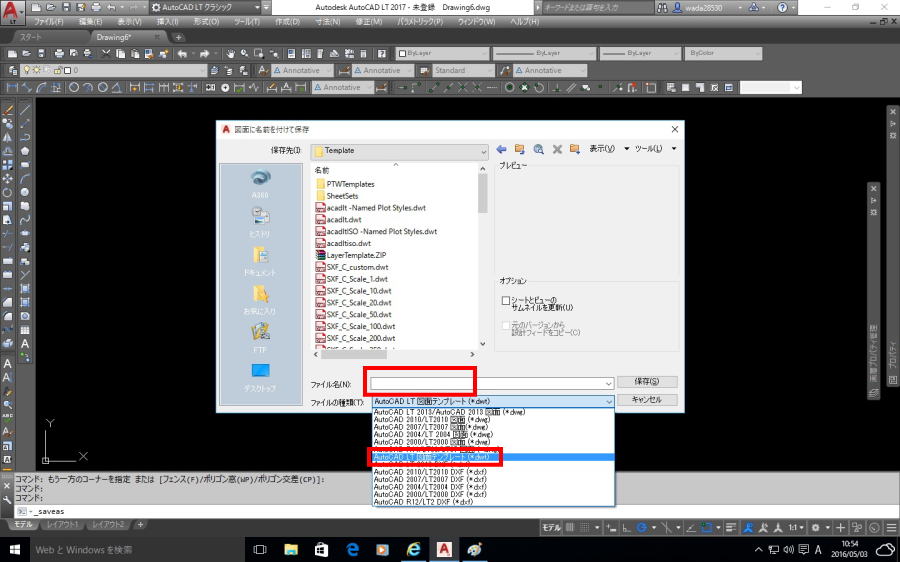Viewport: 900px width, 562px height.
Task: Select AutoCAD 2010/LT2010 図面 (*.dwg) option
Action: [432, 420]
